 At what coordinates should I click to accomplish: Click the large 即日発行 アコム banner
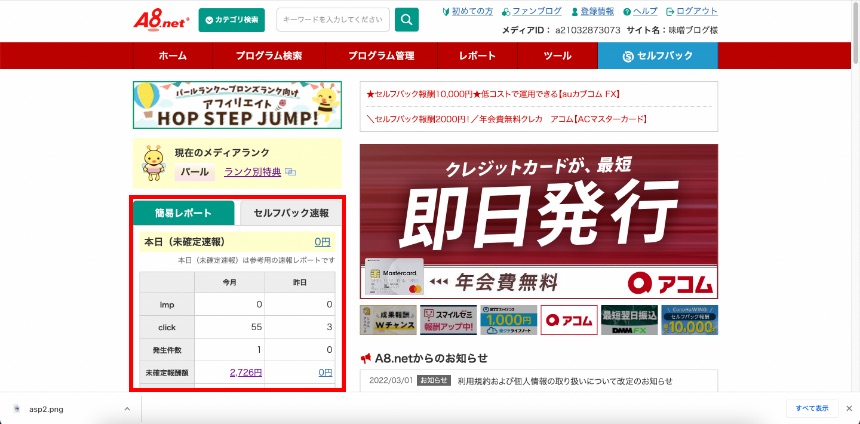tap(539, 221)
